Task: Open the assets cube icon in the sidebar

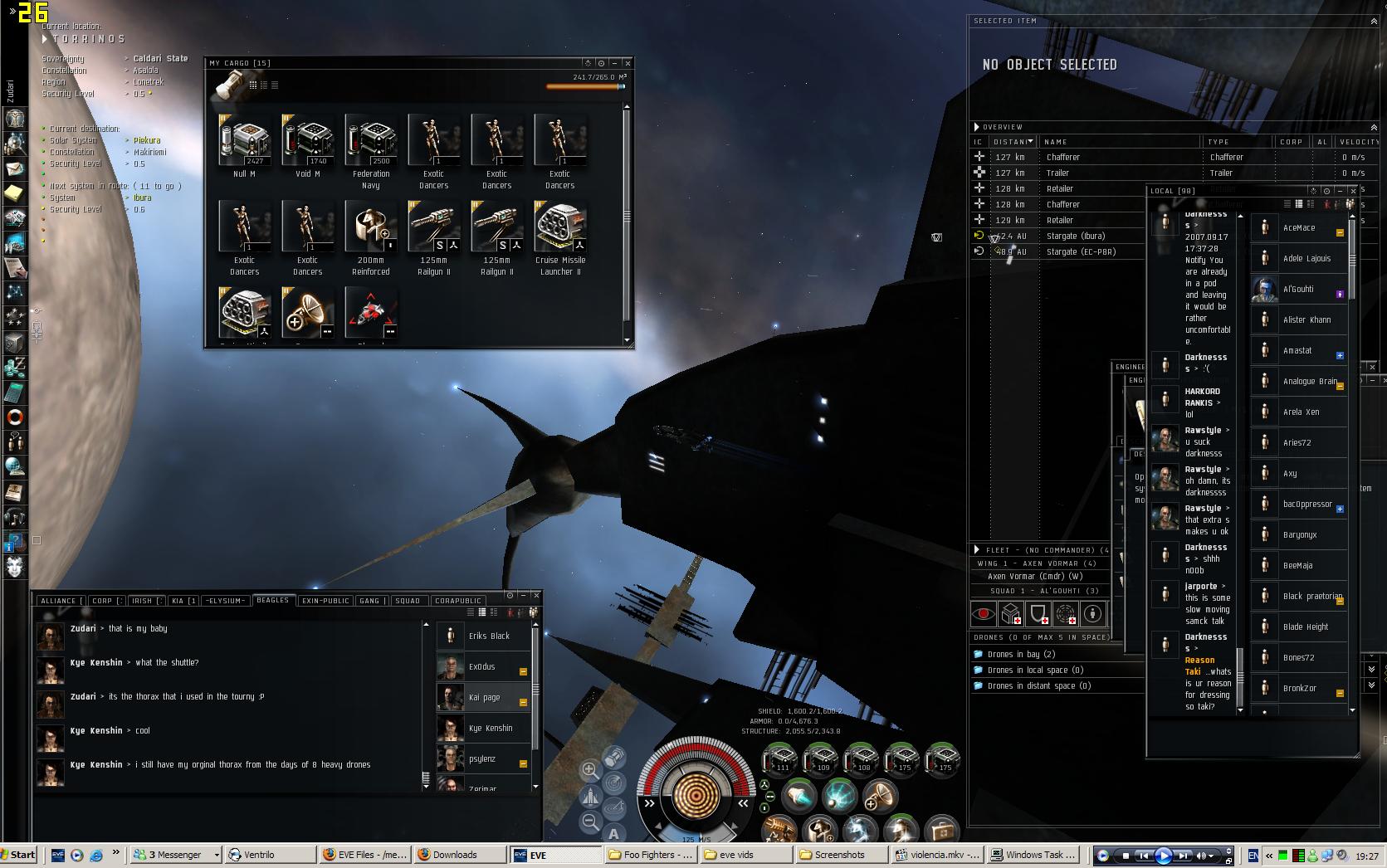Action: point(15,342)
